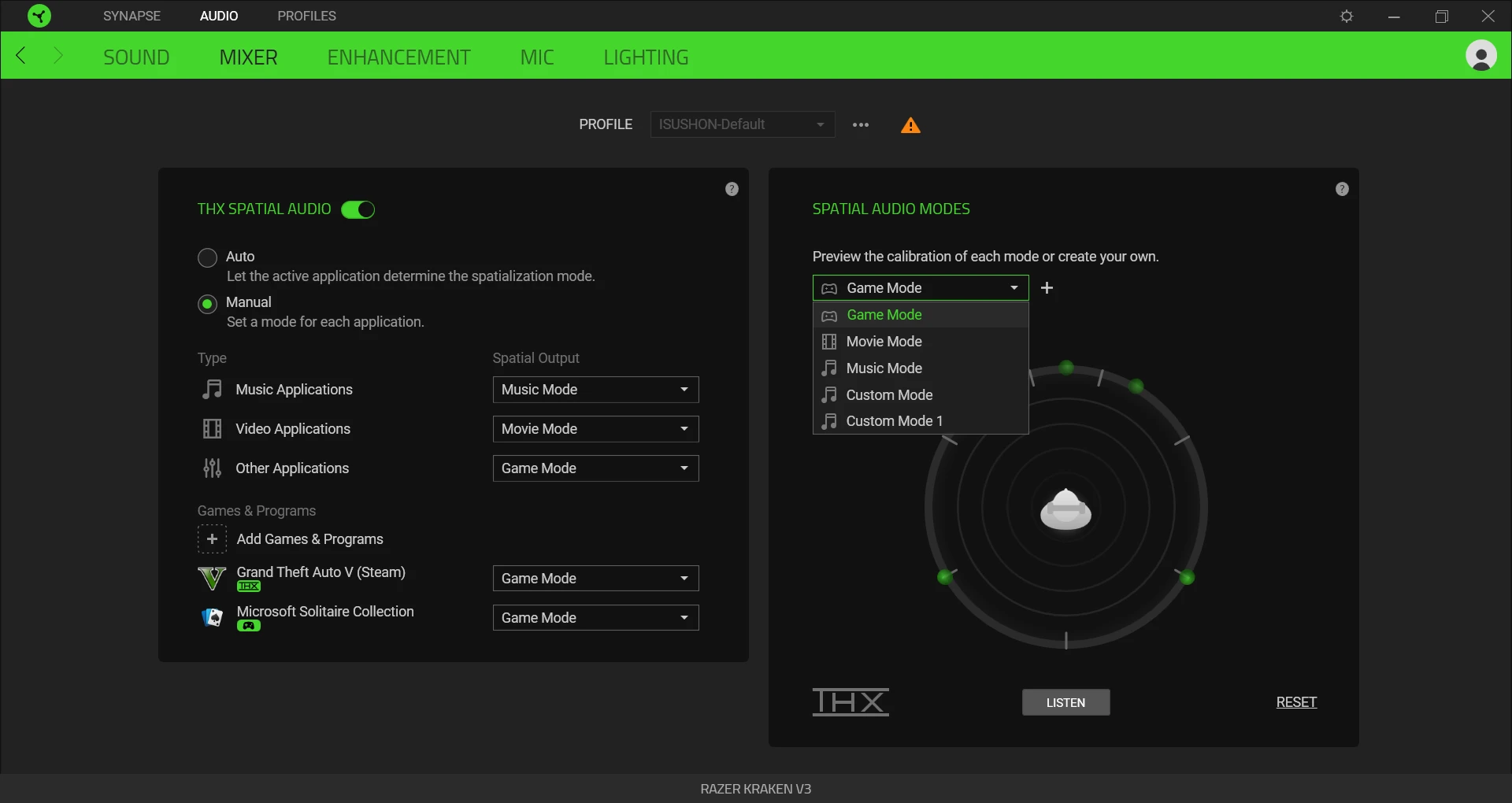The width and height of the screenshot is (1512, 803).
Task: Open Spatial Audio Modes help question mark
Action: coord(1342,189)
